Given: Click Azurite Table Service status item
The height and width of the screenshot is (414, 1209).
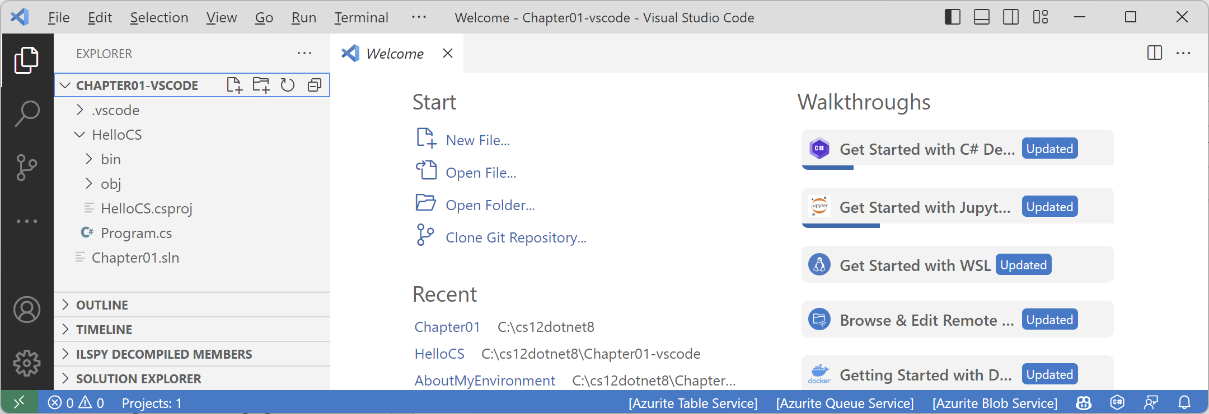Looking at the screenshot, I should pyautogui.click(x=693, y=403).
